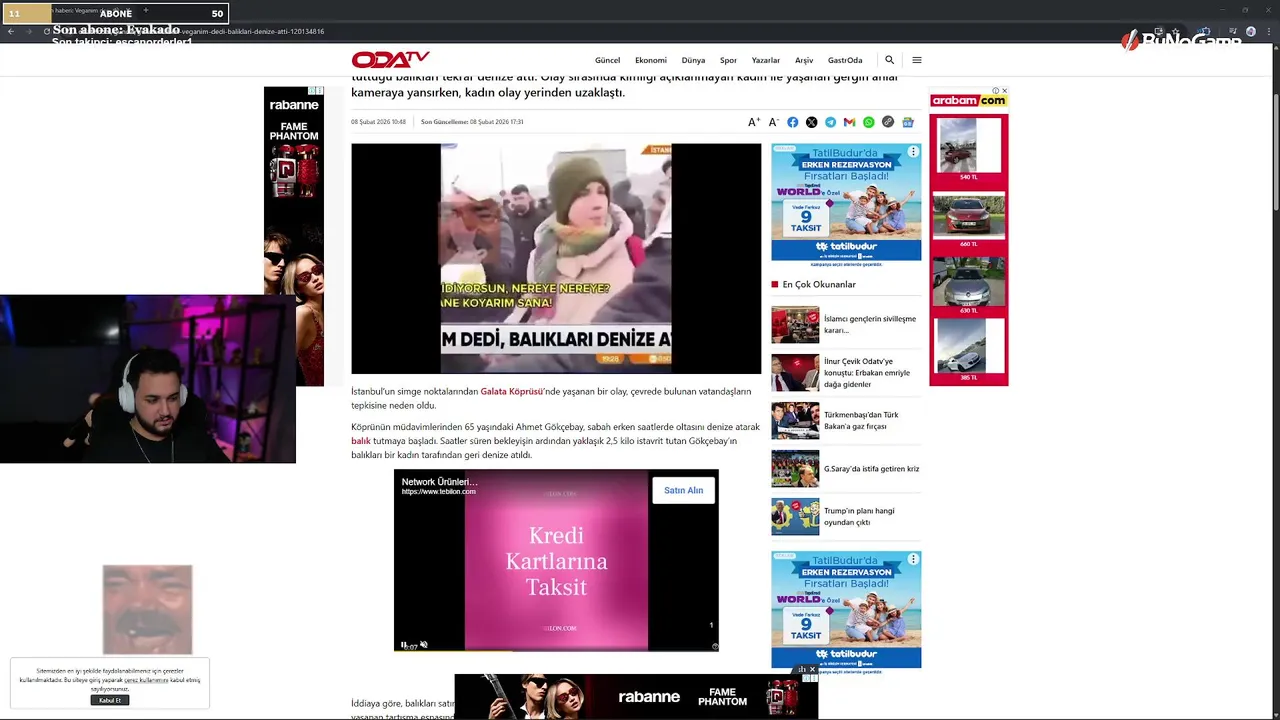Click the En Çok Okunanlar heading
This screenshot has height=720, width=1280.
[819, 284]
